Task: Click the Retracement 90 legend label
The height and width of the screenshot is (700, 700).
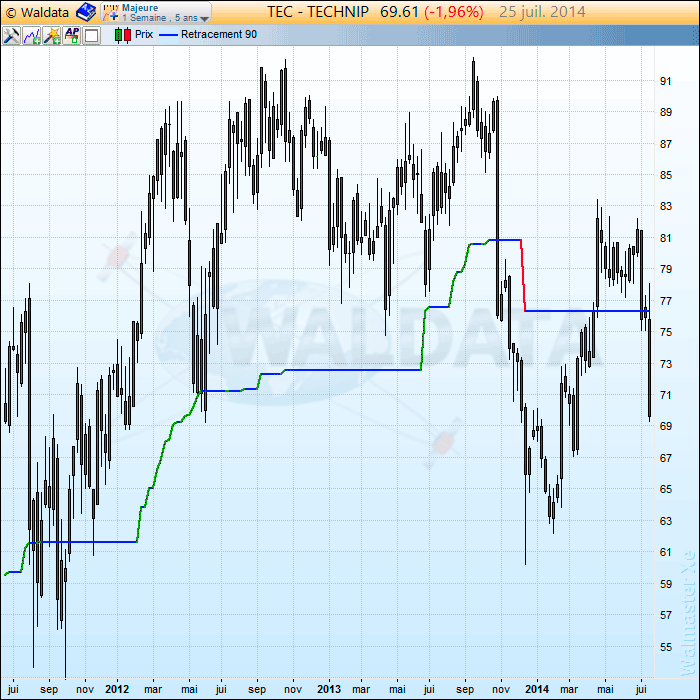Action: click(x=219, y=34)
